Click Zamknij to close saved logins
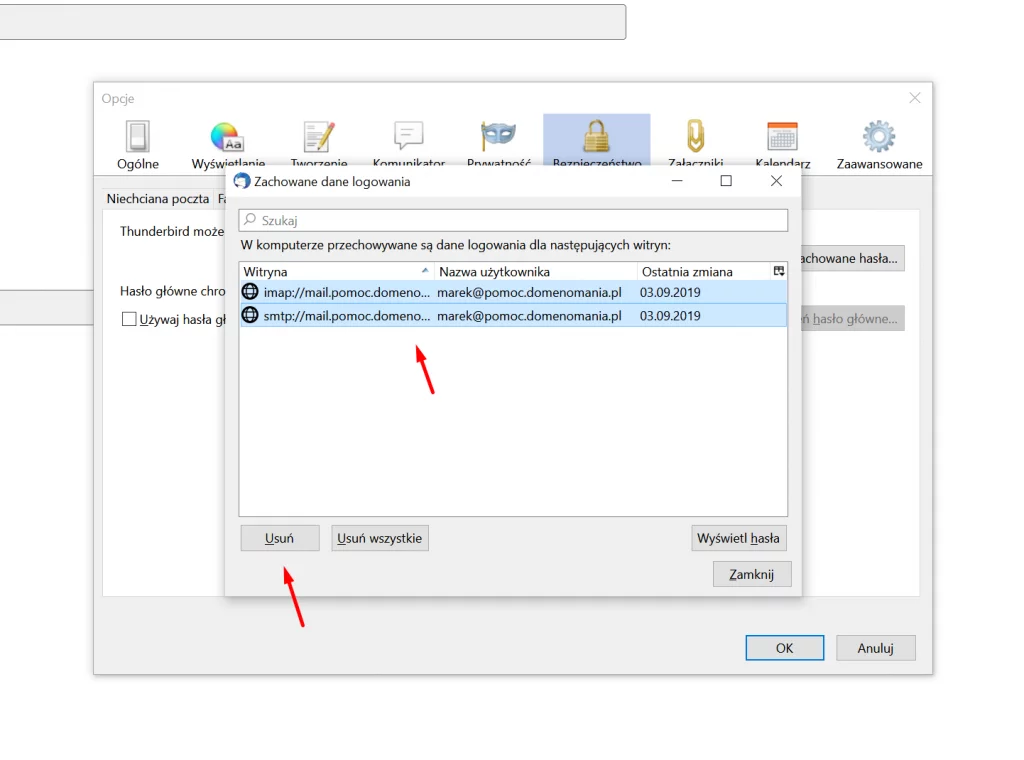 (x=752, y=574)
